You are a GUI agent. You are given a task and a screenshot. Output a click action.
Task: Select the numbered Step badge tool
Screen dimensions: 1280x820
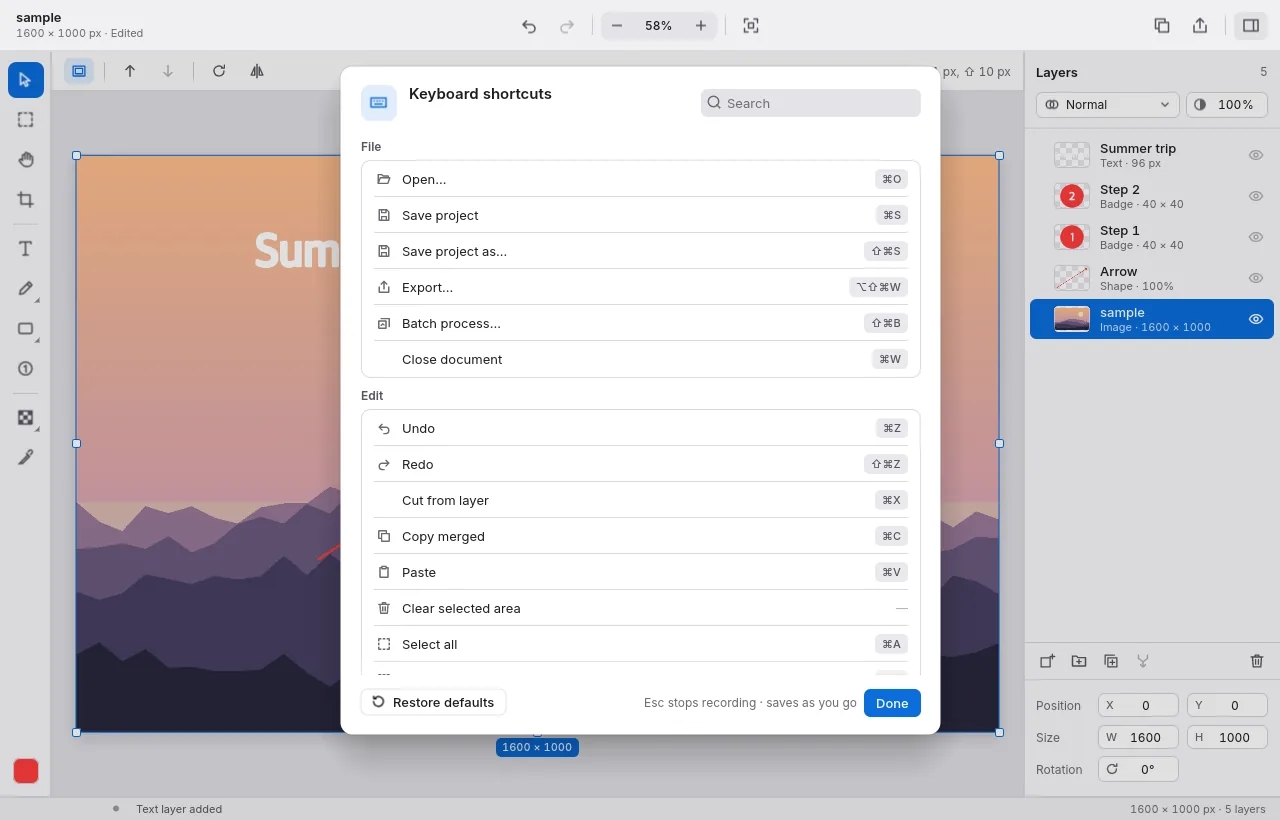click(26, 368)
